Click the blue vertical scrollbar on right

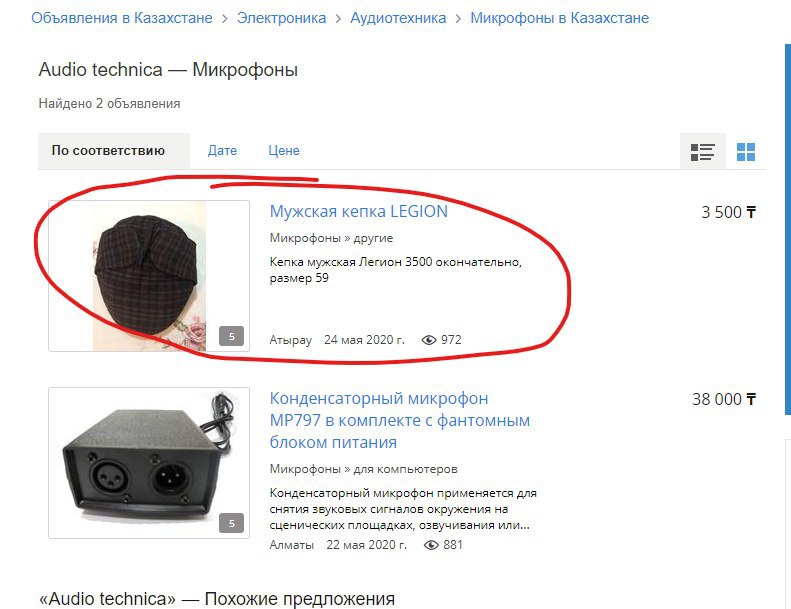787,230
